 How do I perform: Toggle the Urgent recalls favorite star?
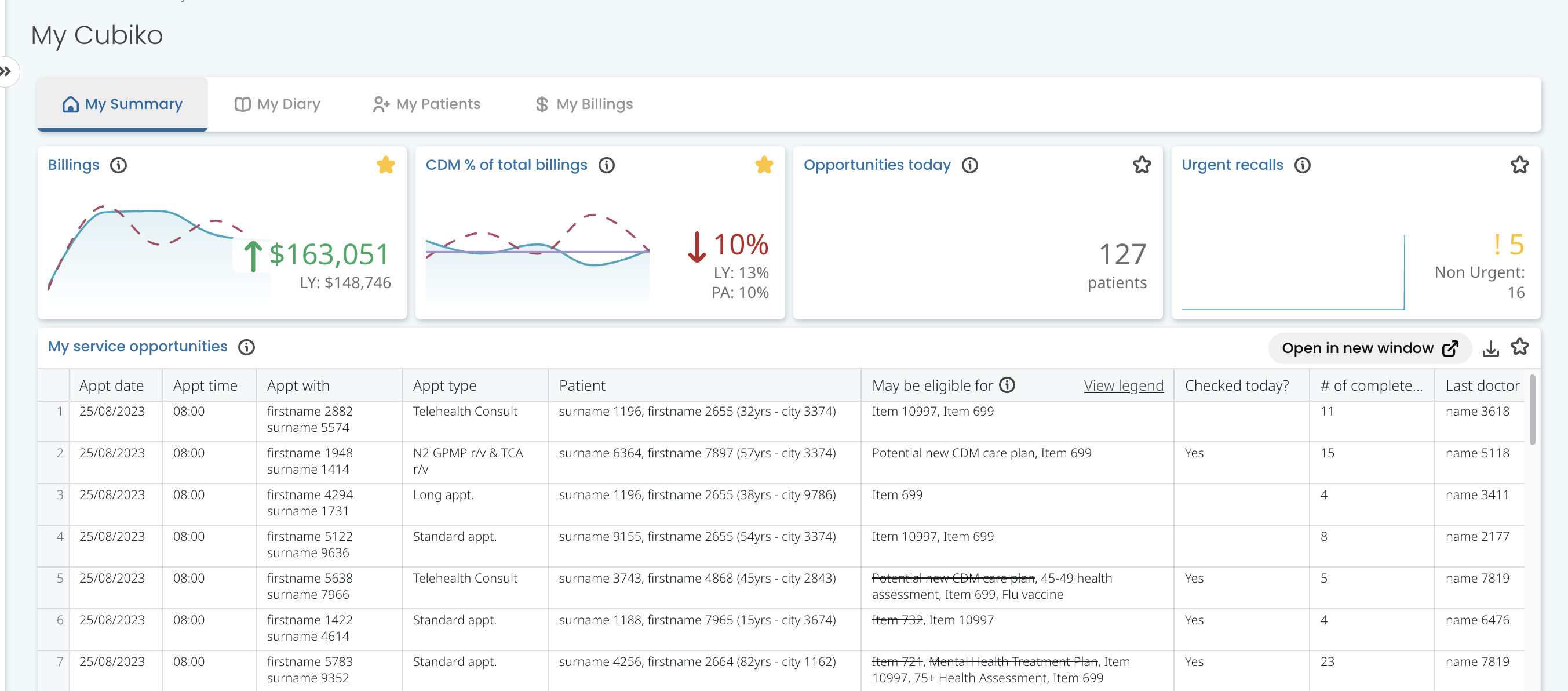pyautogui.click(x=1519, y=165)
